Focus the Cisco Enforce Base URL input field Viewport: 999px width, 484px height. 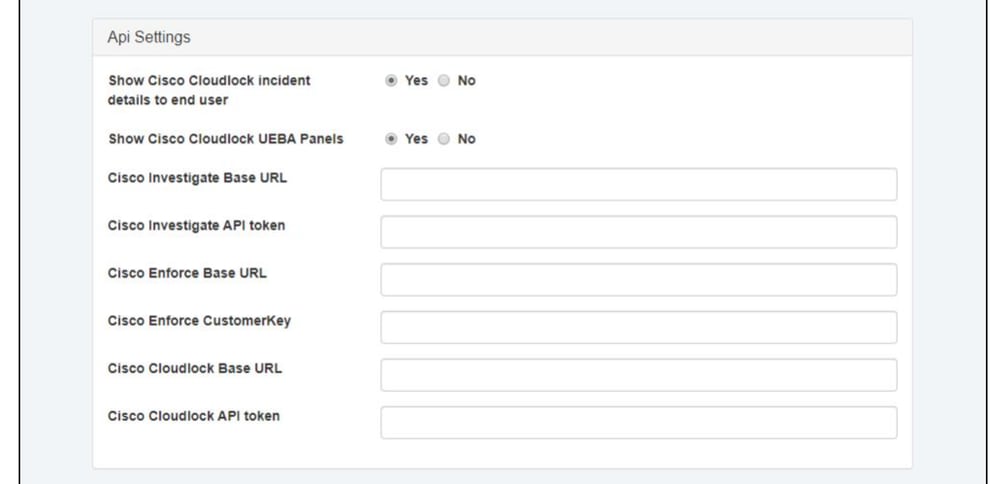(638, 280)
